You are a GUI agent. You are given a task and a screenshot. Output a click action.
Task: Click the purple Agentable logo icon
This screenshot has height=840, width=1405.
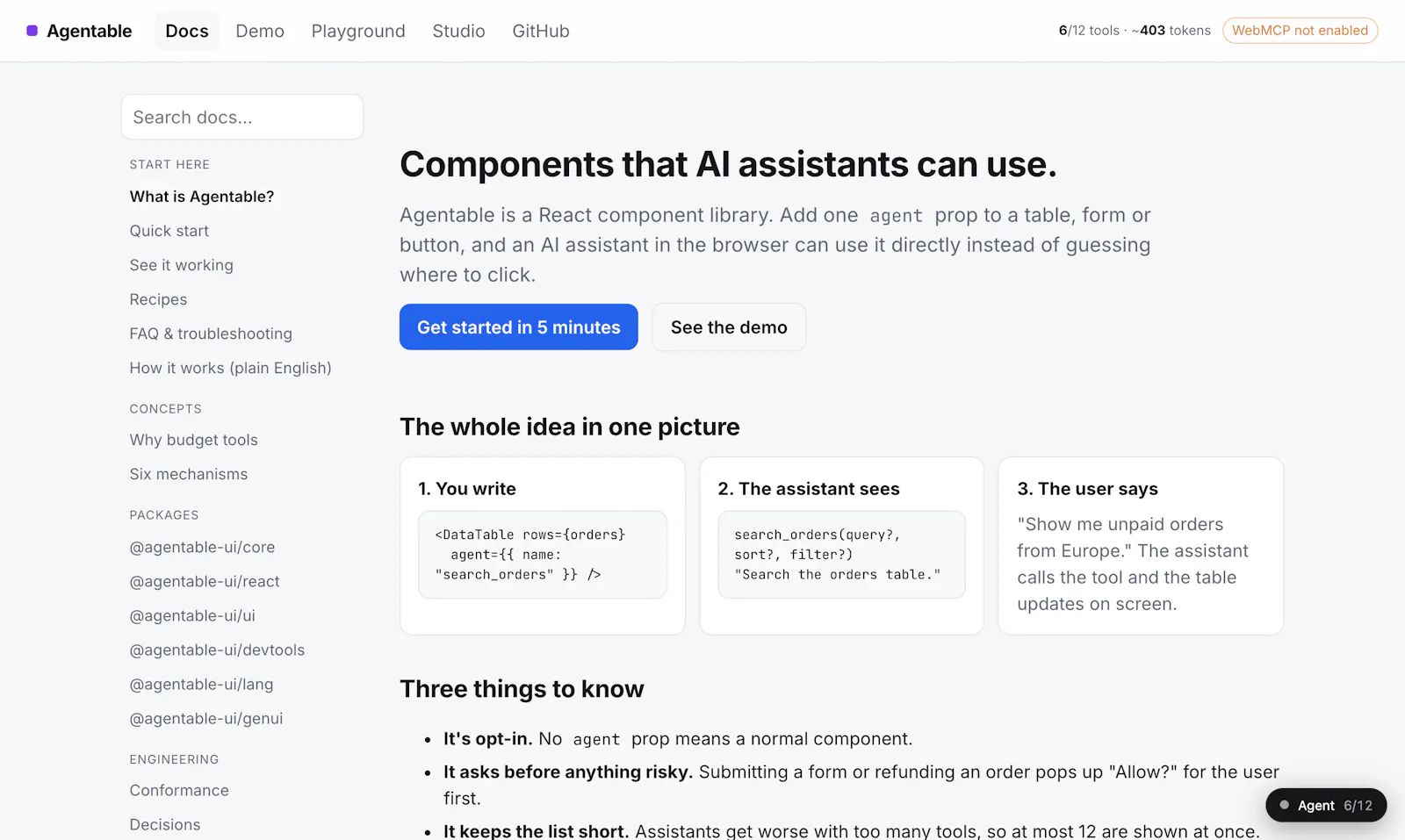coord(32,31)
